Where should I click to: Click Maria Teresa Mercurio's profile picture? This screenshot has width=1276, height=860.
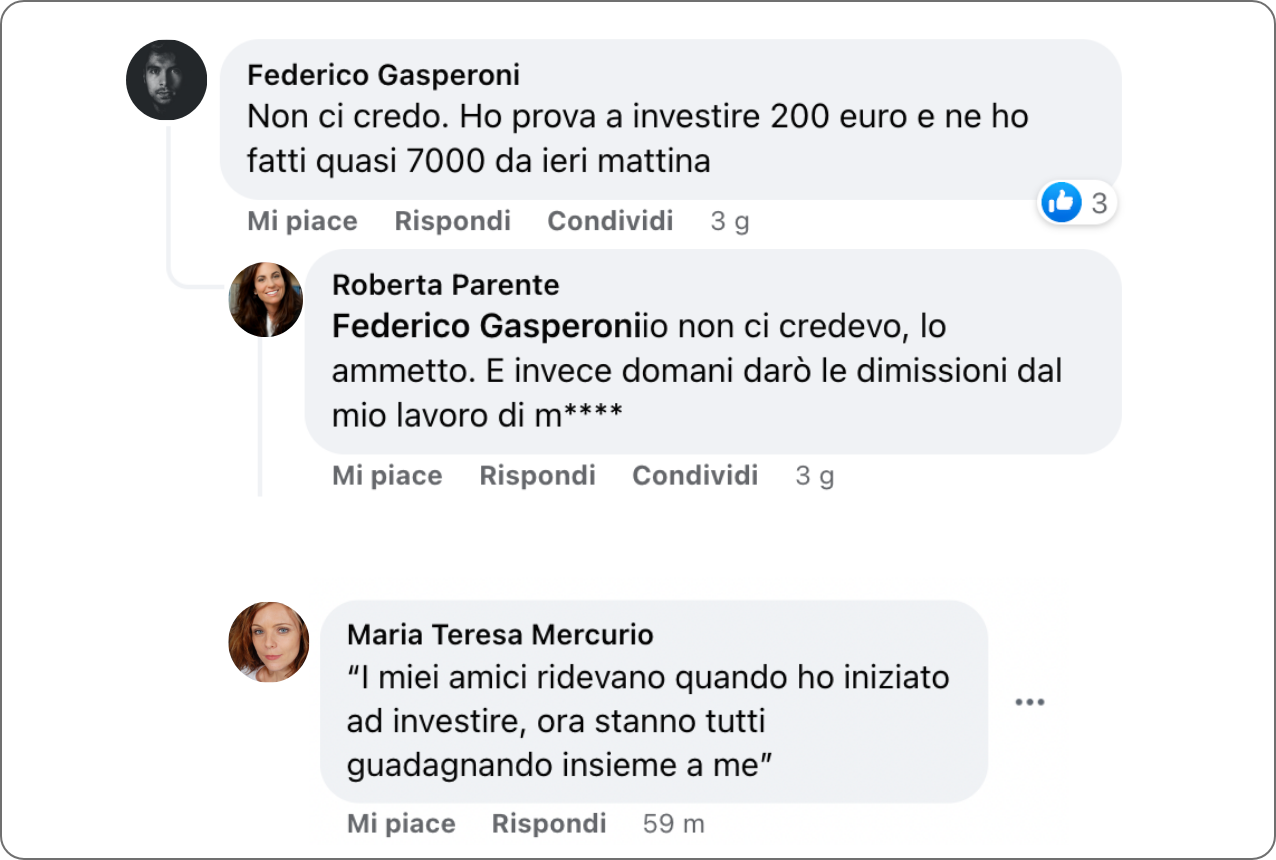[268, 642]
